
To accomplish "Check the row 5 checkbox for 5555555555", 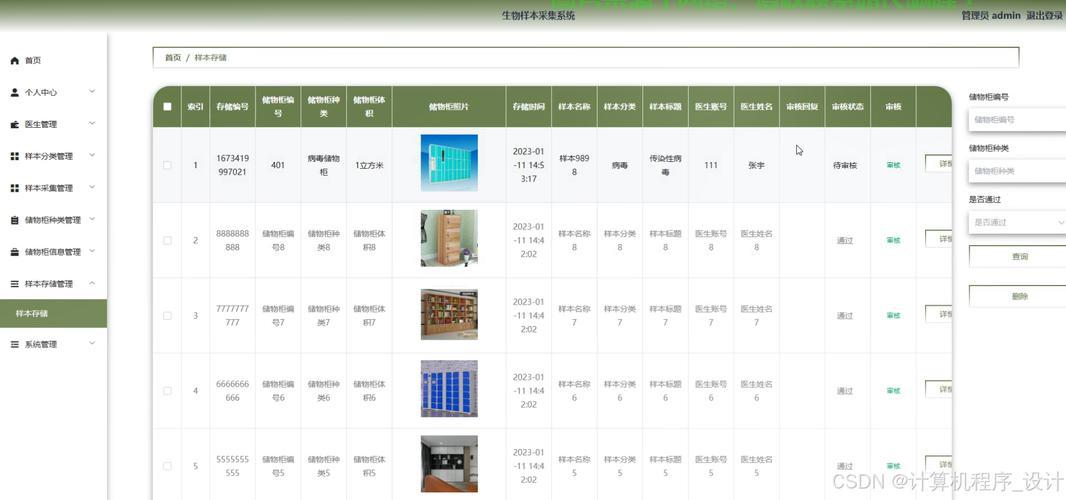I will (x=167, y=466).
